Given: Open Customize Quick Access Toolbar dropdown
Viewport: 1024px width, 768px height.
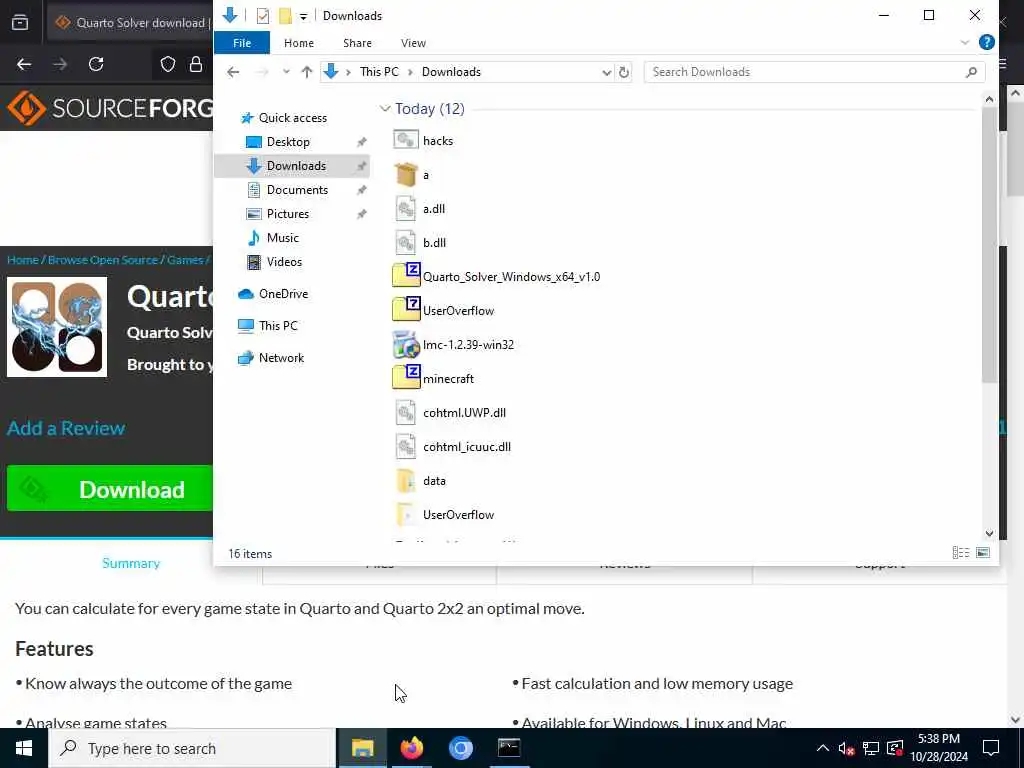Looking at the screenshot, I should point(303,16).
